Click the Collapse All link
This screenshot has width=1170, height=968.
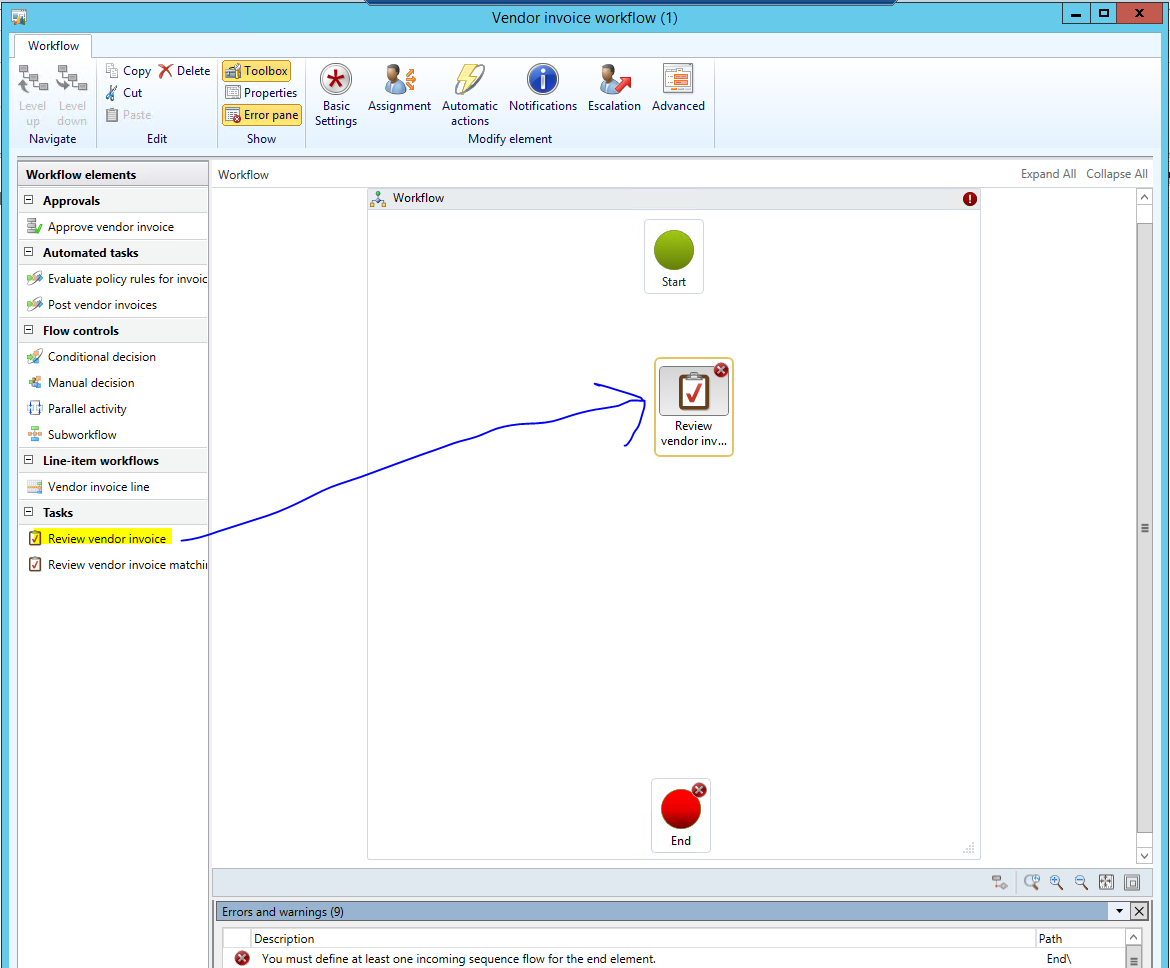(1116, 174)
